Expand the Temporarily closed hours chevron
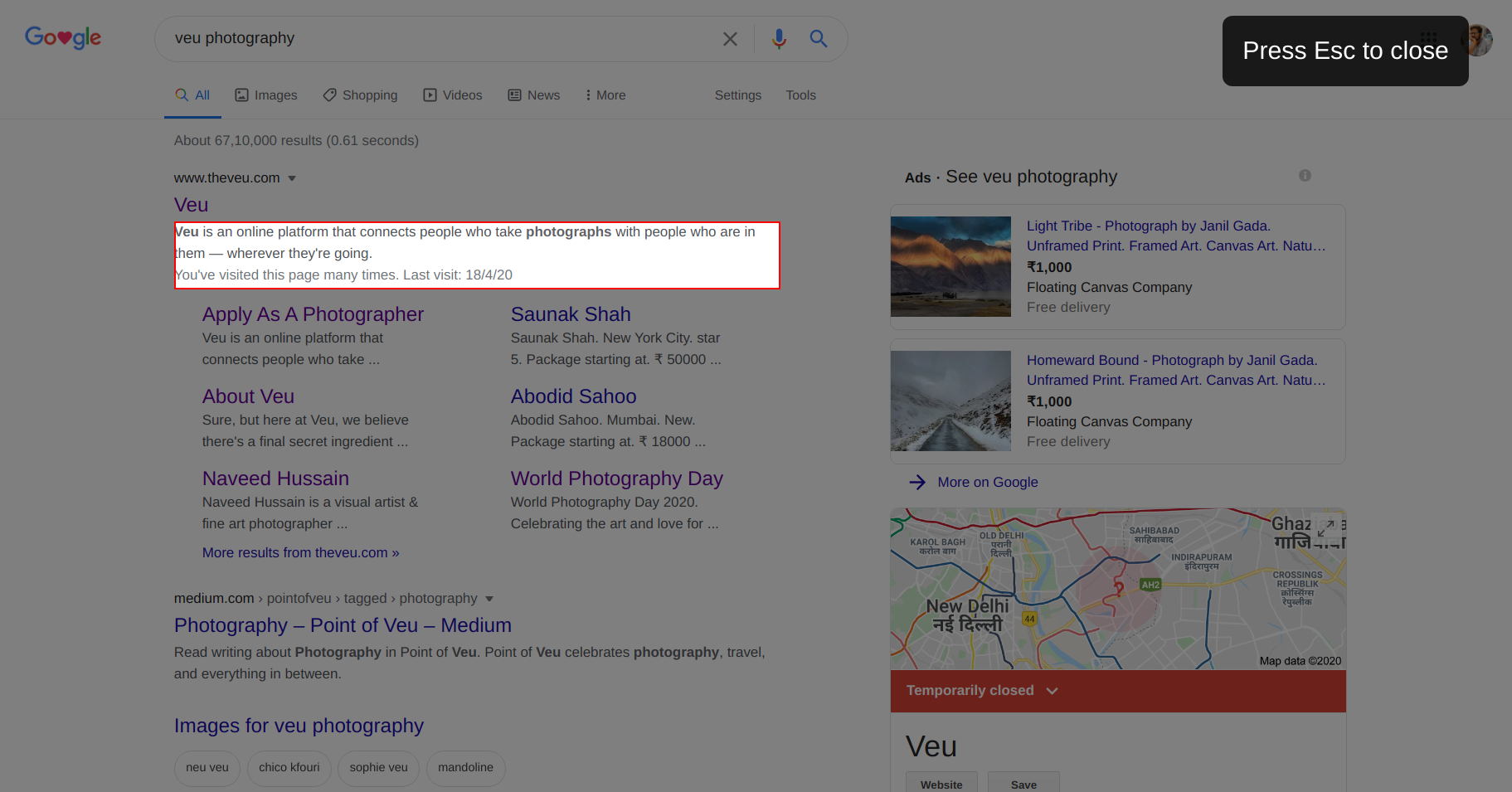This screenshot has height=792, width=1512. click(1053, 691)
